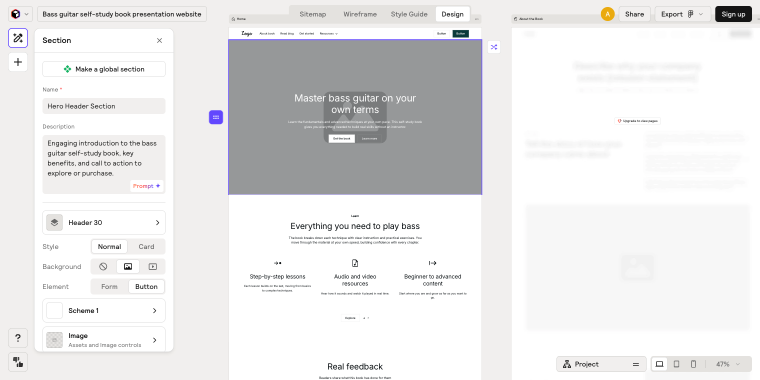Click Make a global section button
This screenshot has height=380, width=760.
pos(104,69)
